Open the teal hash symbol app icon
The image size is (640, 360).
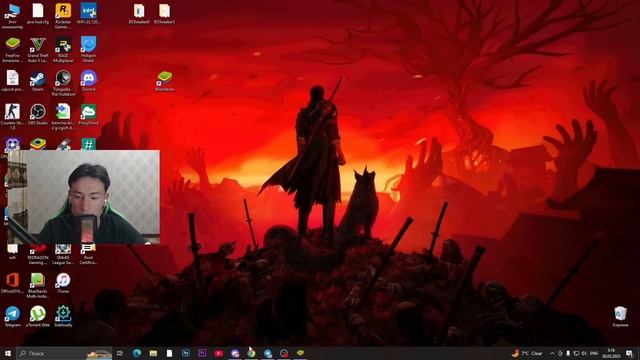88,144
